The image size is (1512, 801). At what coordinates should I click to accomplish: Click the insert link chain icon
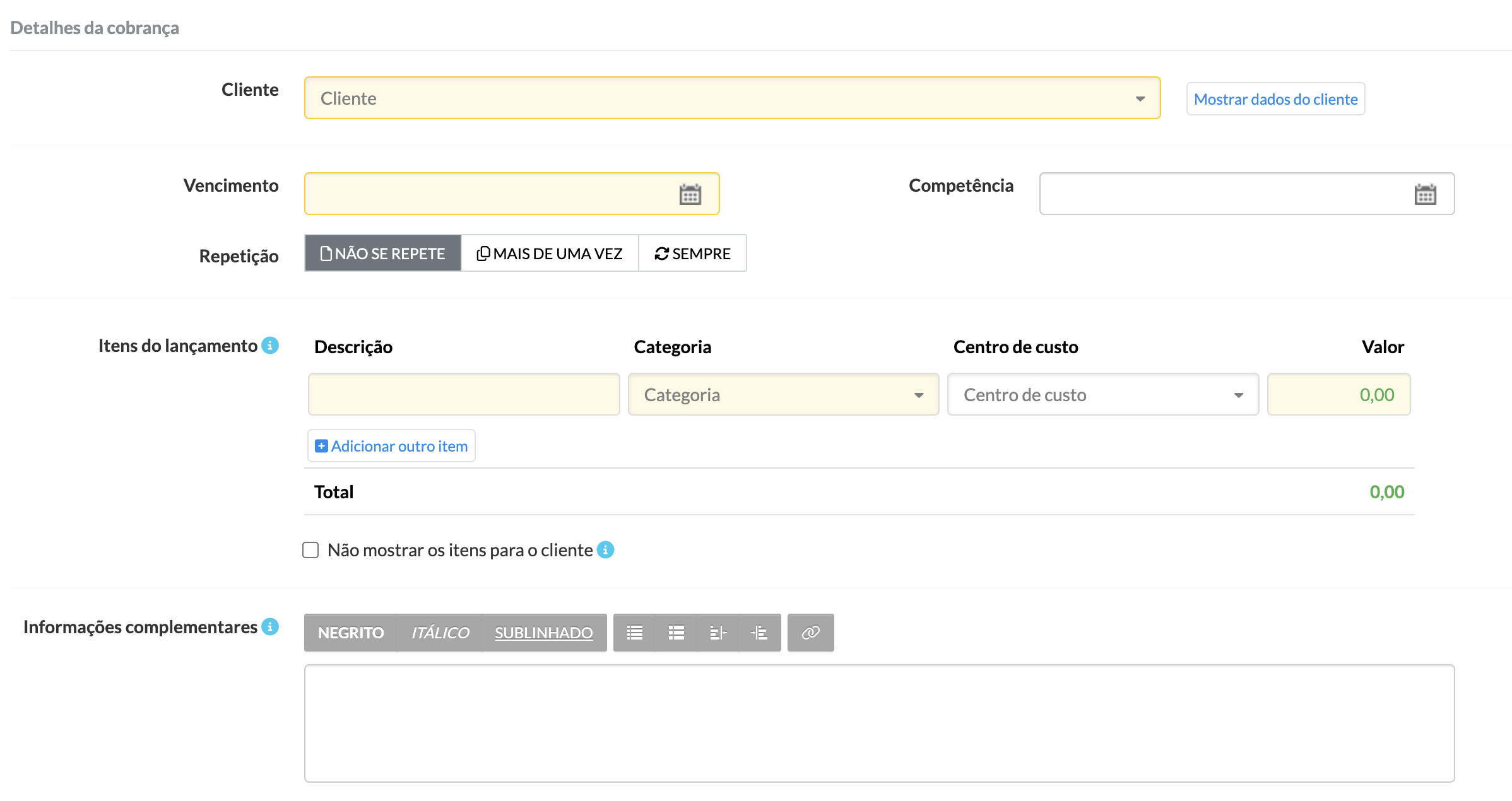coord(810,633)
